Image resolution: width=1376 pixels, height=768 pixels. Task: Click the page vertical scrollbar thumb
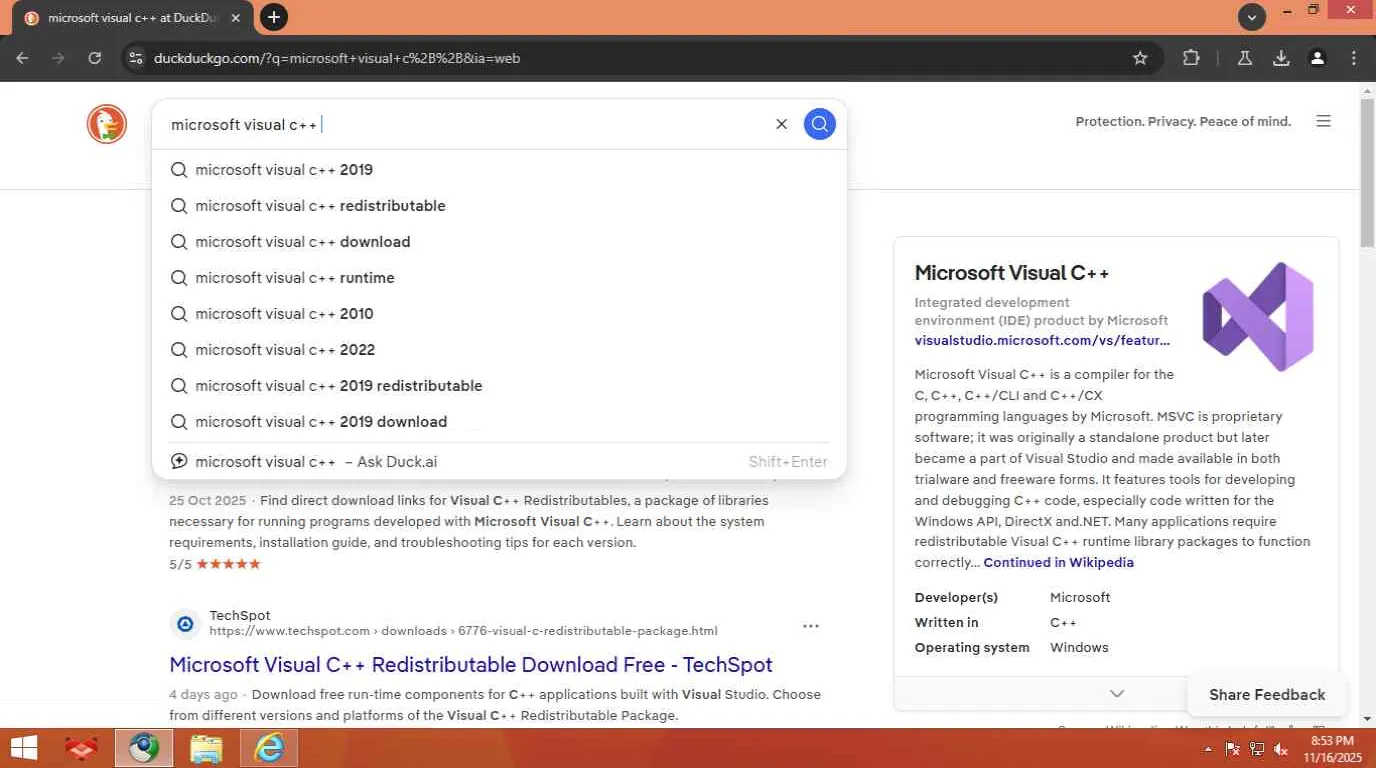pos(1367,173)
